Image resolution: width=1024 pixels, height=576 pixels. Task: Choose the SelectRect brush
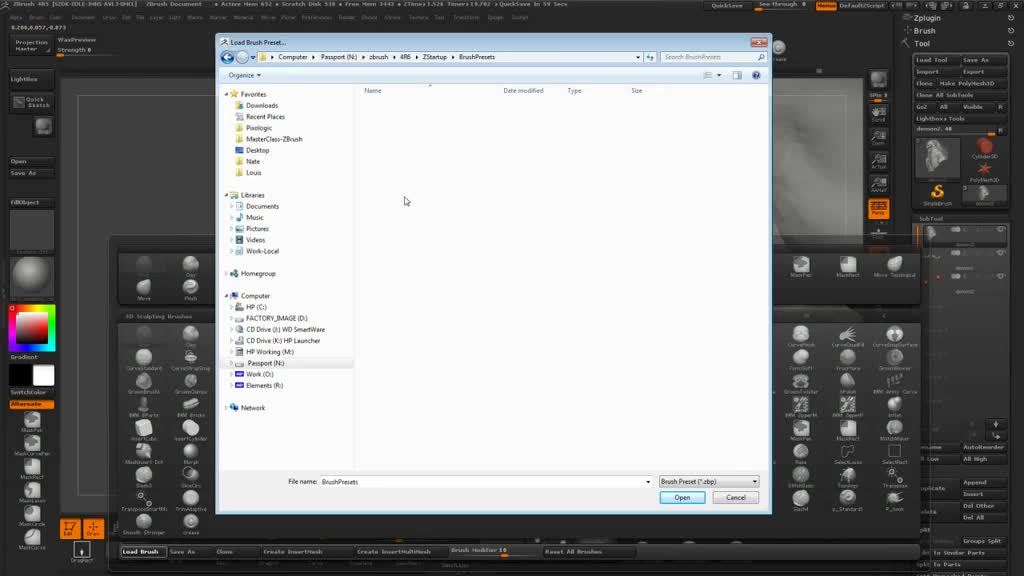click(x=895, y=451)
